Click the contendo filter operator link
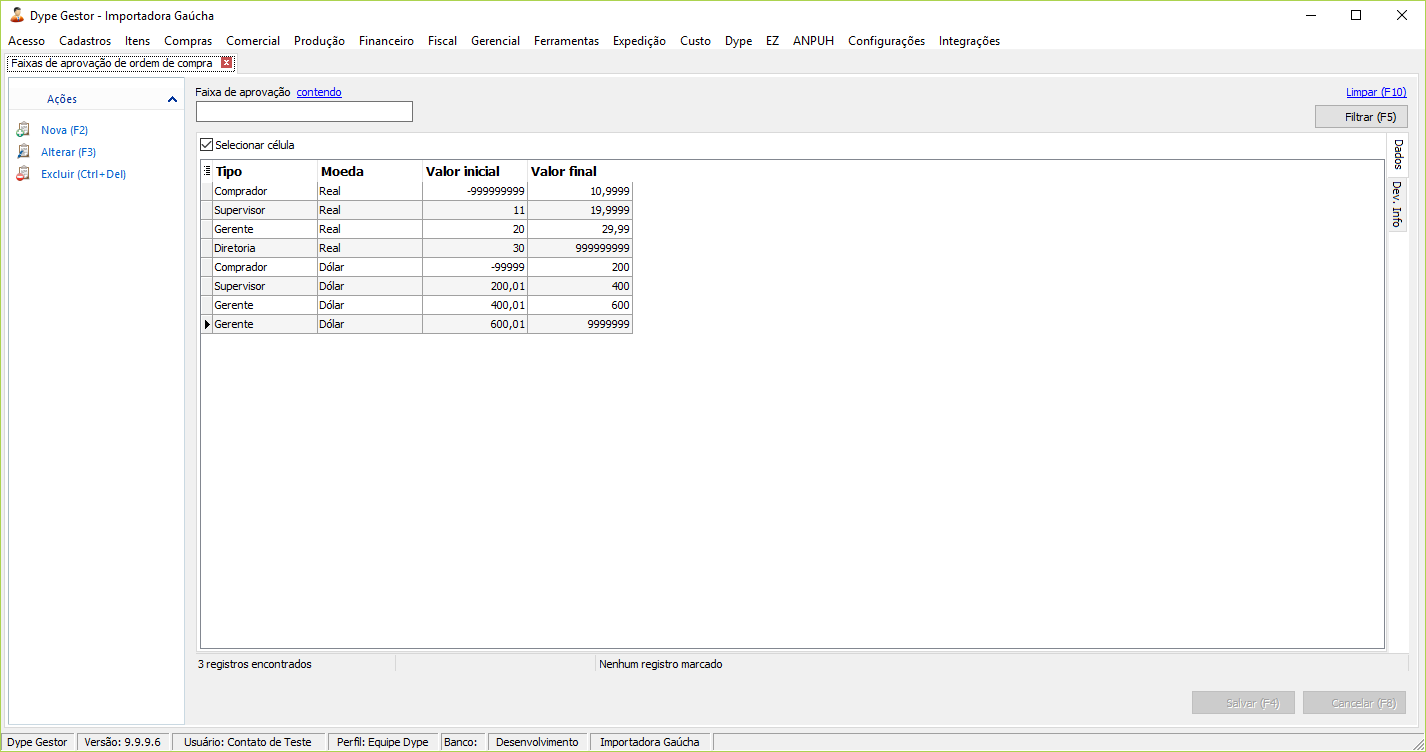 click(x=319, y=92)
